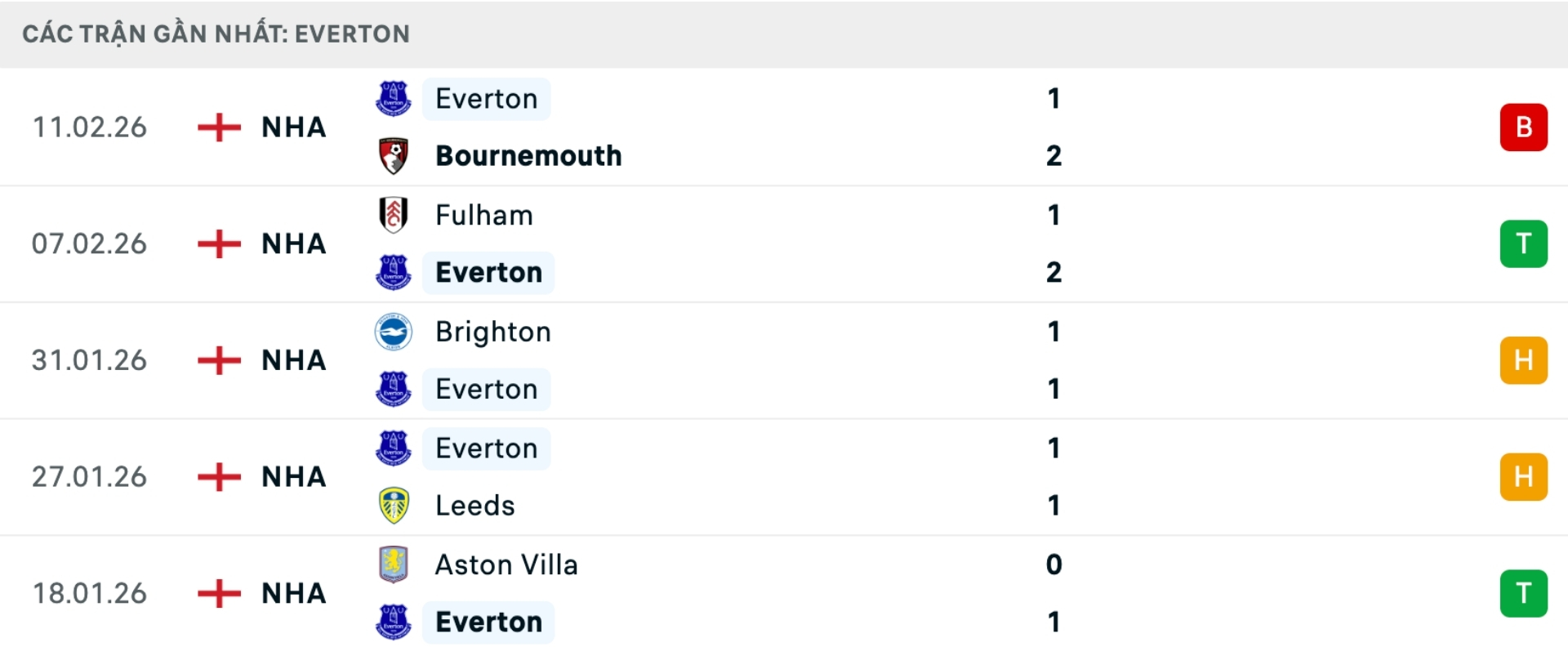The image size is (1568, 647).
Task: Select the Bournemouth club crest
Action: [x=393, y=155]
